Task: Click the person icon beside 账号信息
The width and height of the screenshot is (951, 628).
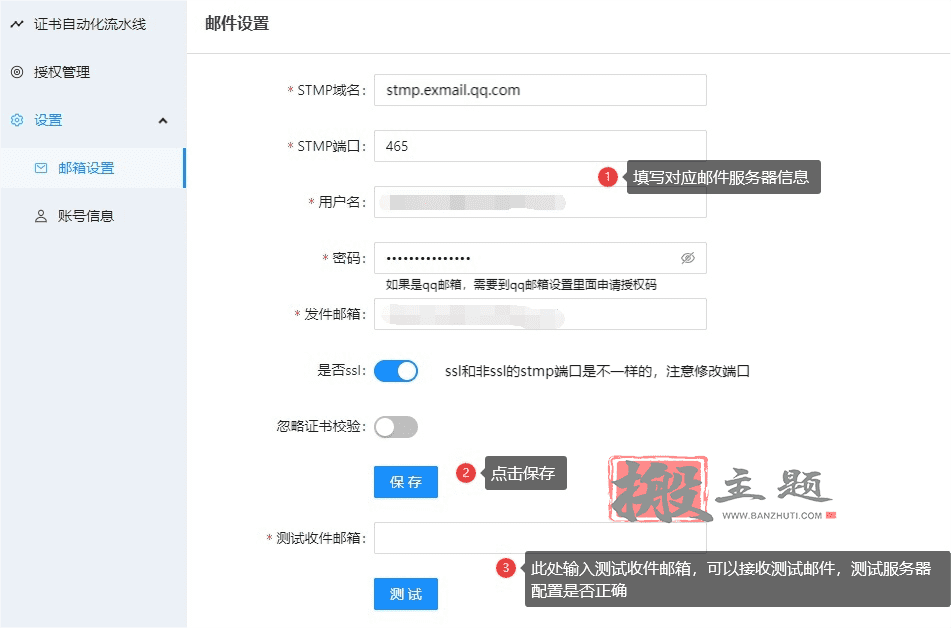Action: tap(41, 216)
